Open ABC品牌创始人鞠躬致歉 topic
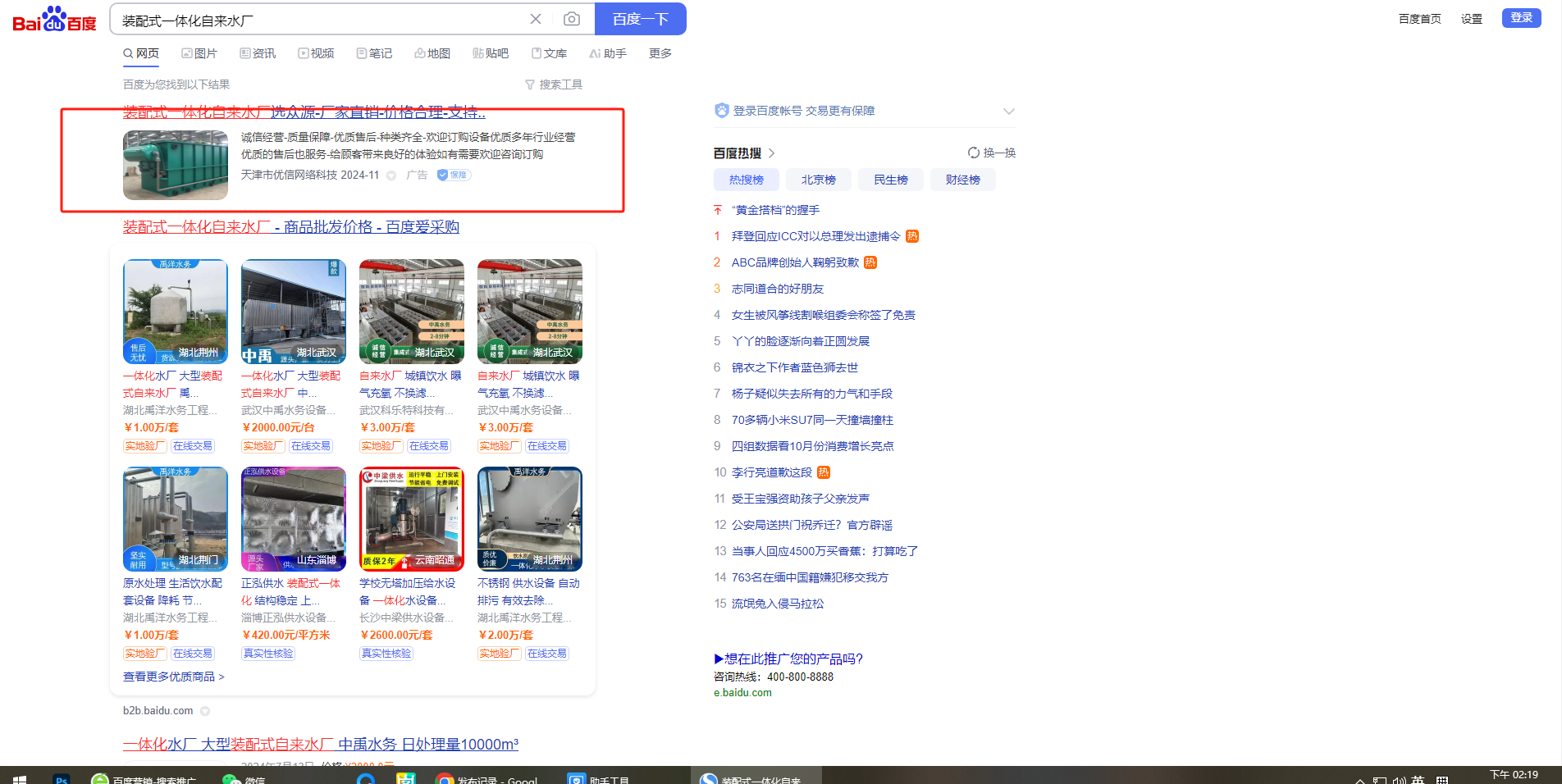This screenshot has width=1562, height=784. coord(795,262)
